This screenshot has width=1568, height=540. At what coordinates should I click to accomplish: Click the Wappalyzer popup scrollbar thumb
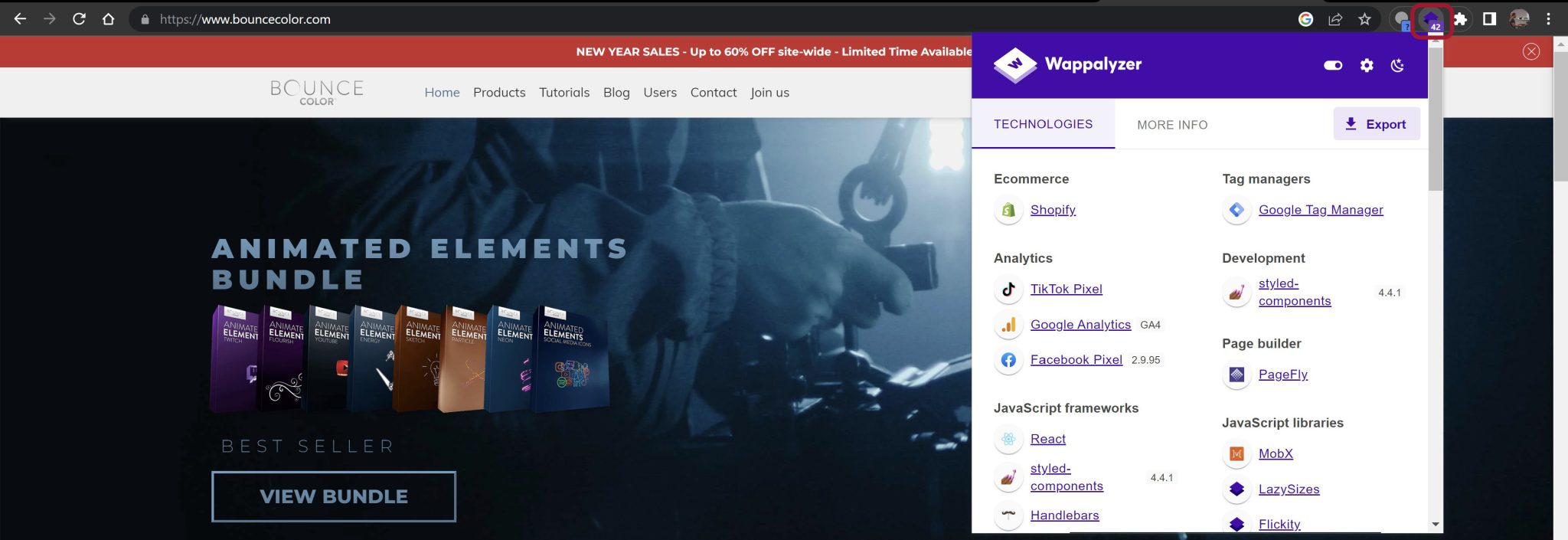(x=1436, y=119)
